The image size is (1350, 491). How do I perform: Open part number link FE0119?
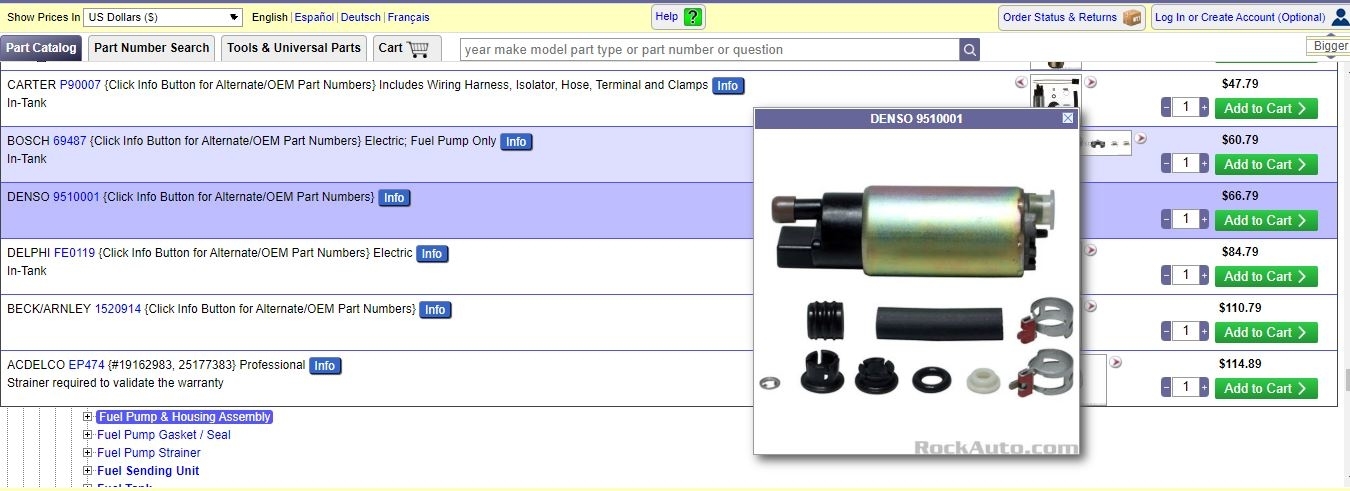(x=74, y=253)
